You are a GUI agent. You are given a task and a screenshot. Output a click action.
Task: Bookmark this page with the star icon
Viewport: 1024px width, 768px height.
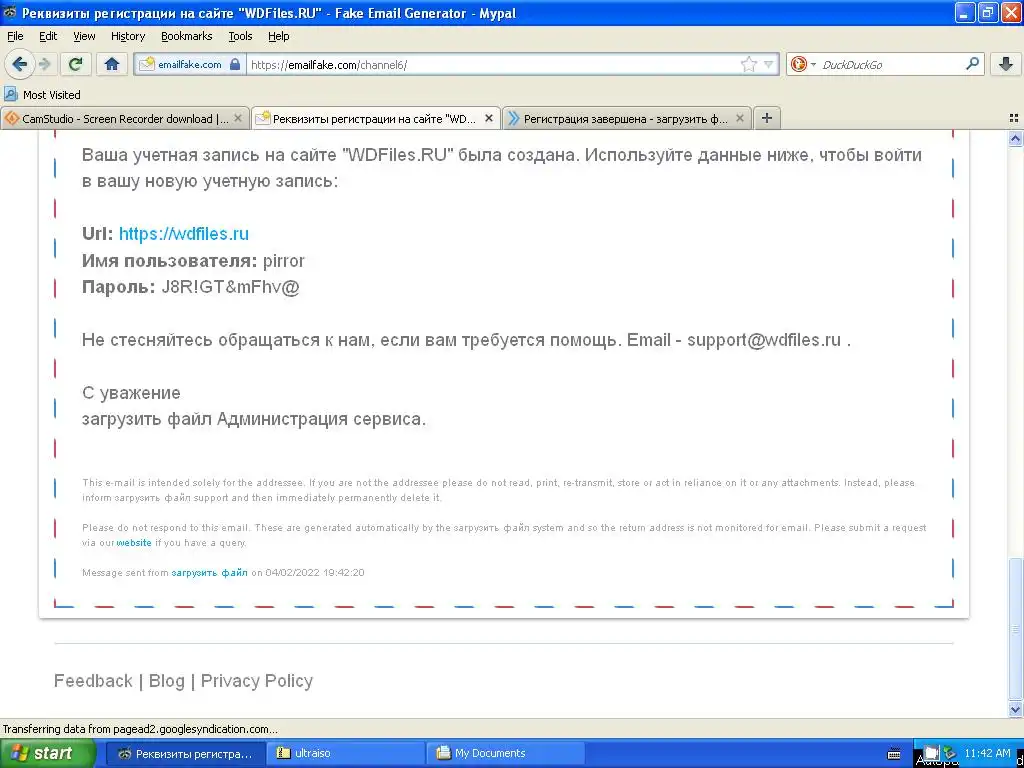coord(748,64)
